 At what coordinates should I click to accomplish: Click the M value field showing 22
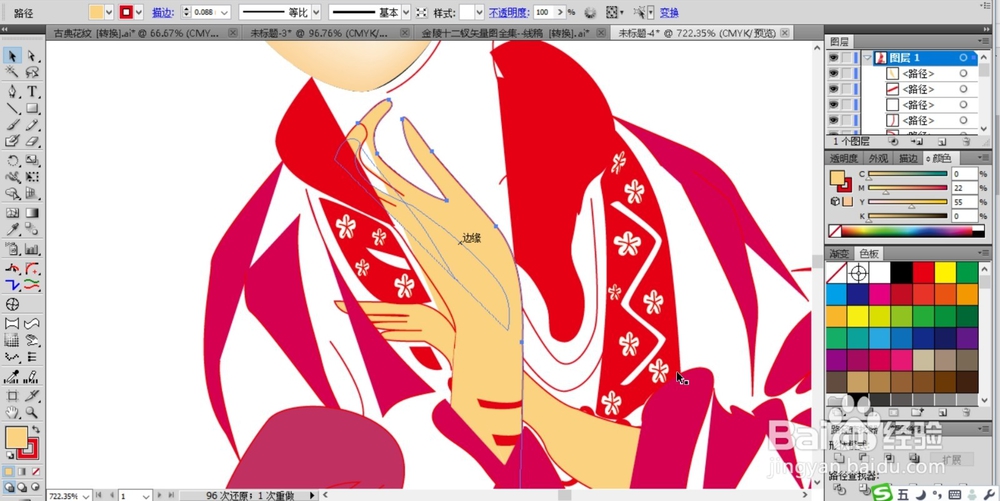[964, 188]
